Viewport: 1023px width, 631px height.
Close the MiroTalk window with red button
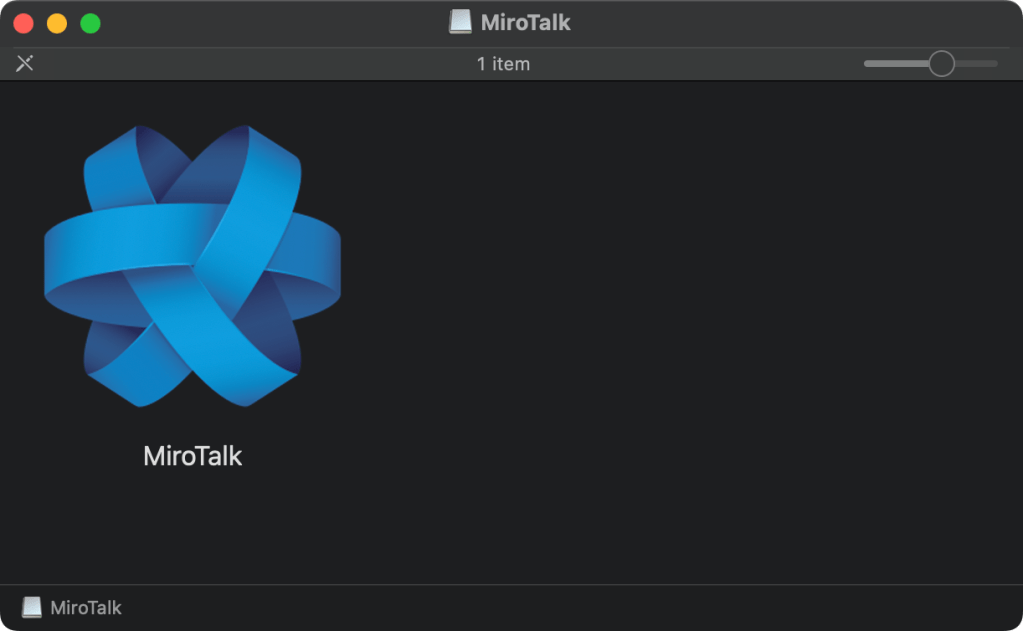click(24, 23)
